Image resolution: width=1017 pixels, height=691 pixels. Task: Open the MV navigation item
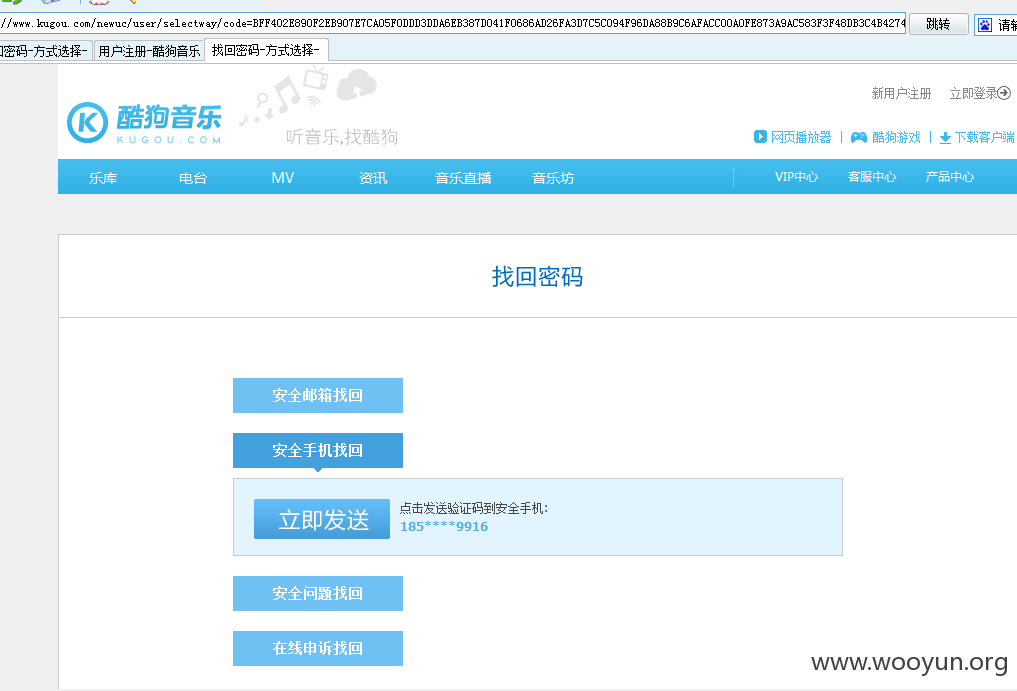(283, 178)
